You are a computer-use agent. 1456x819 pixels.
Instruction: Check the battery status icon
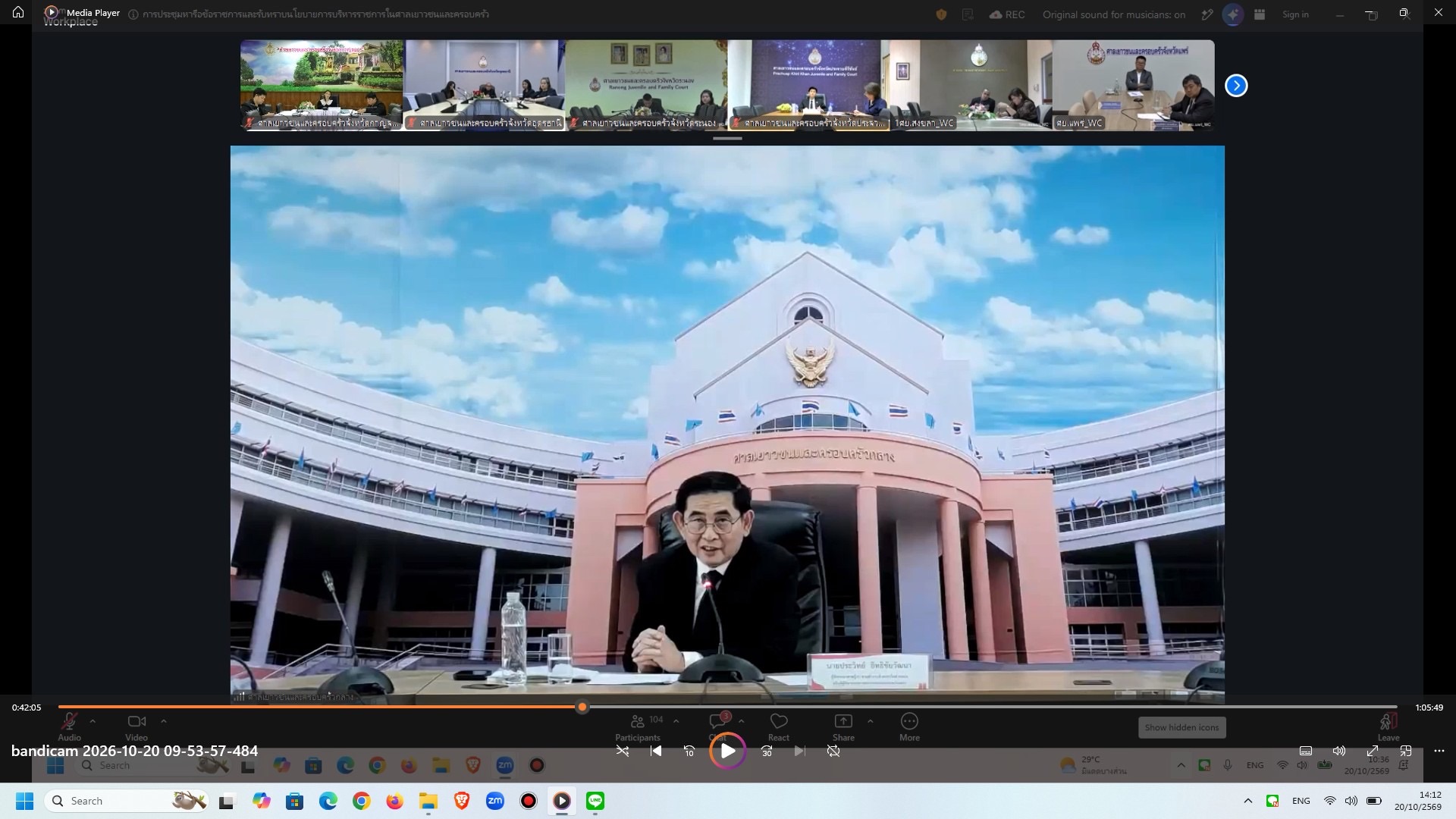click(x=1373, y=801)
